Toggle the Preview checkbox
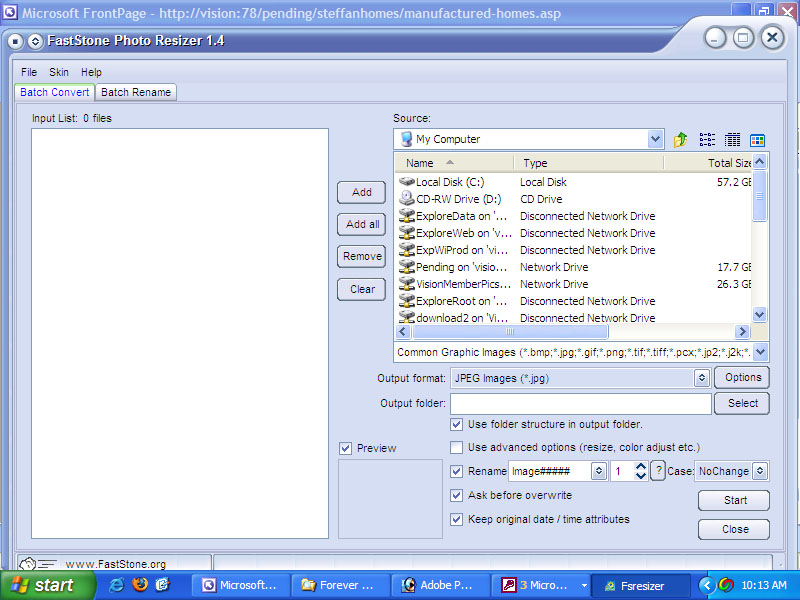The image size is (800, 600). [x=346, y=448]
